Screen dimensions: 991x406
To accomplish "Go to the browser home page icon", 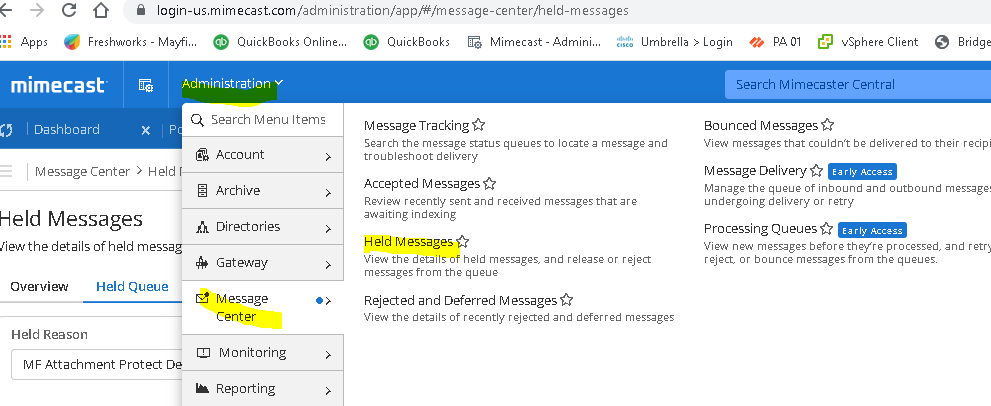I will click(100, 10).
